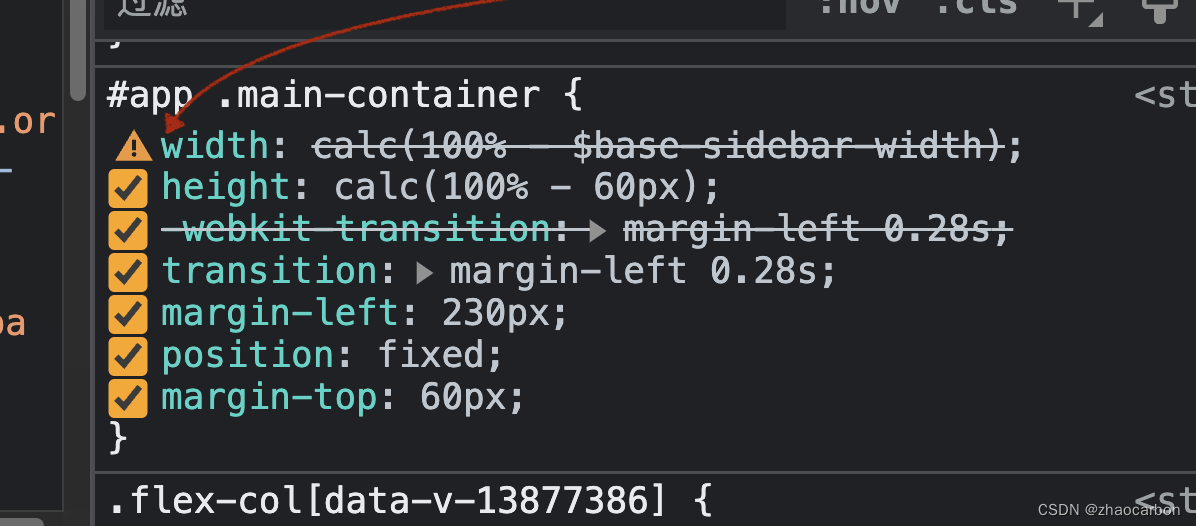The width and height of the screenshot is (1196, 526).
Task: Click the -webkit-transition property name
Action: (355, 230)
